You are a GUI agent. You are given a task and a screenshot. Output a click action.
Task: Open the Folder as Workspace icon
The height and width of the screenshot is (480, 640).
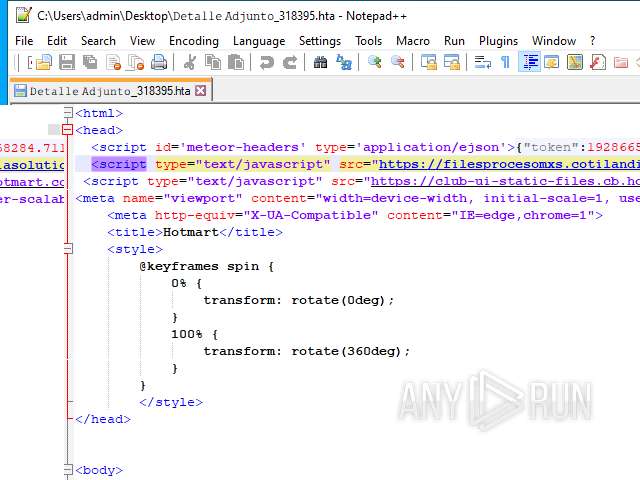tap(621, 62)
